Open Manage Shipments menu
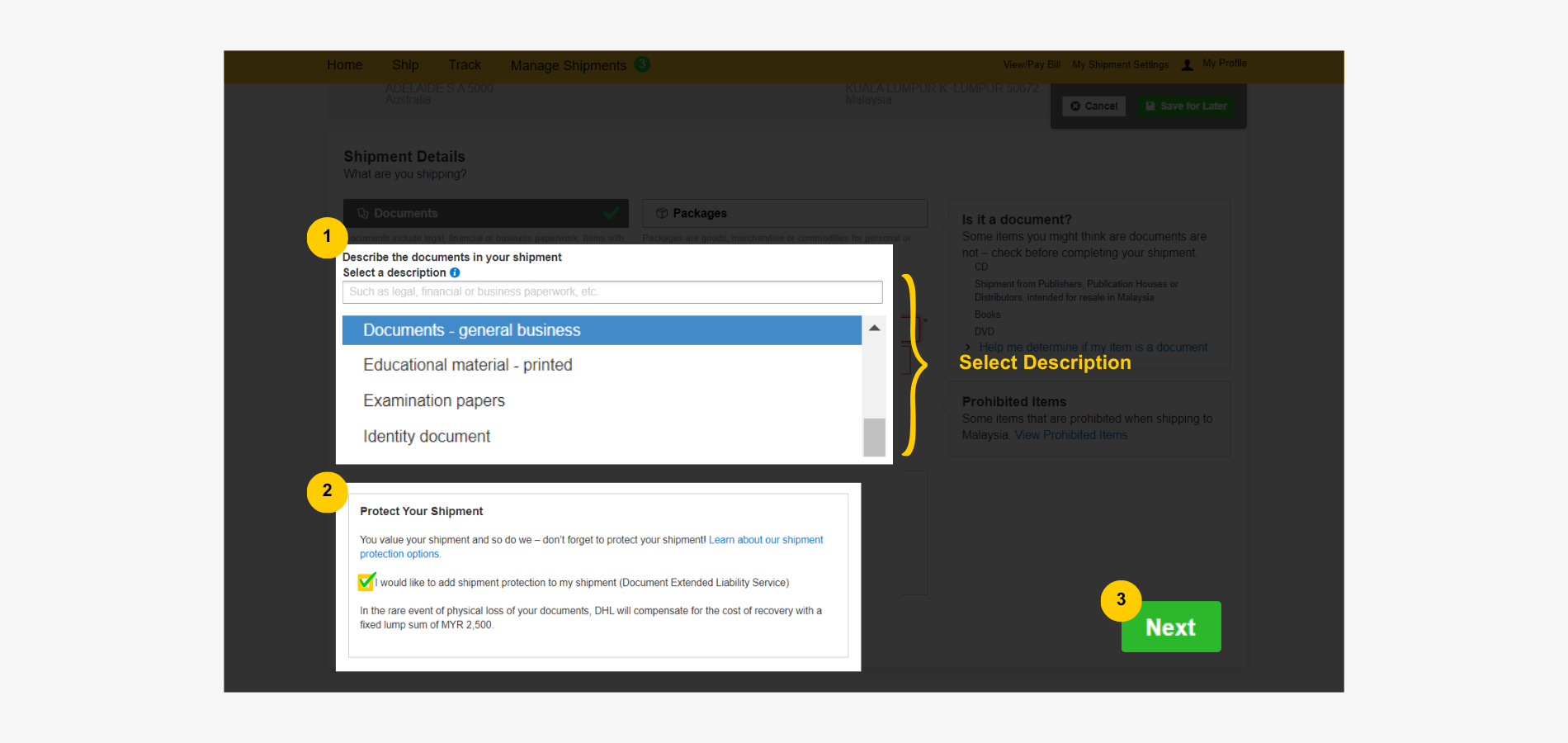Viewport: 1568px width, 743px height. [x=568, y=65]
